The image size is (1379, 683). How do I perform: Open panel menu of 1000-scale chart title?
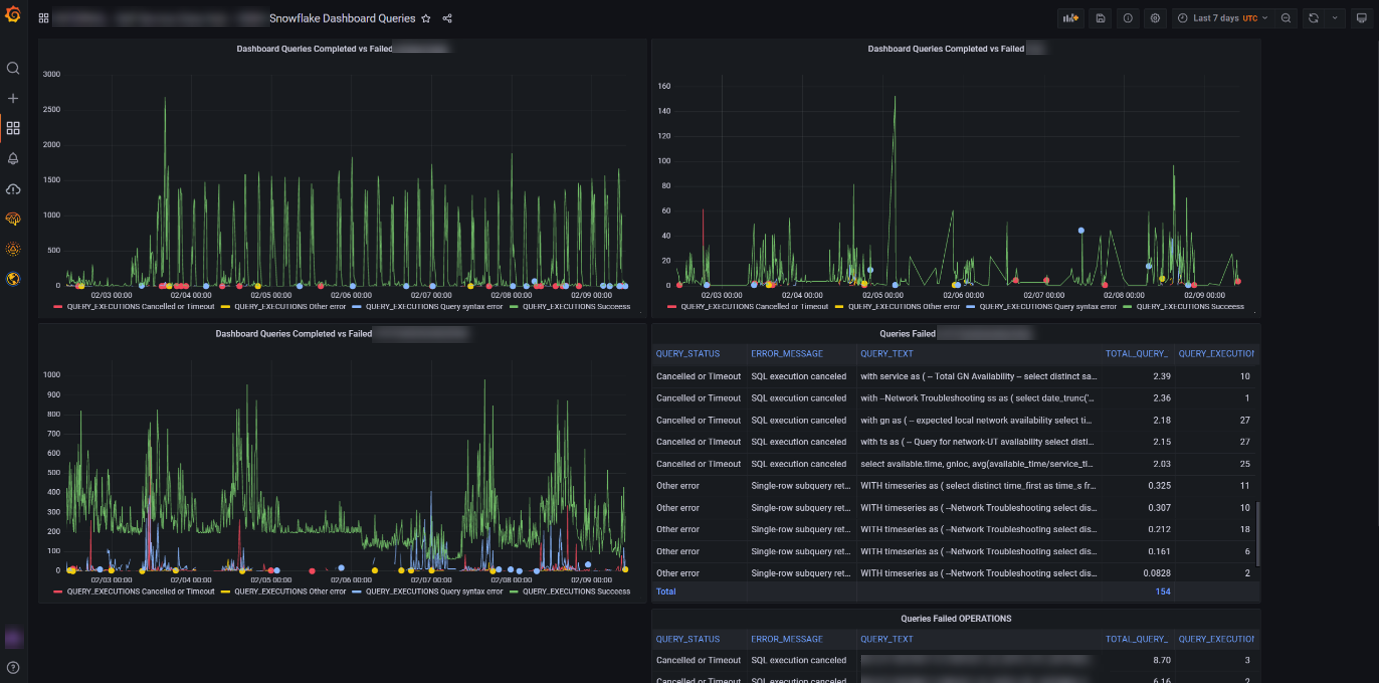[342, 333]
